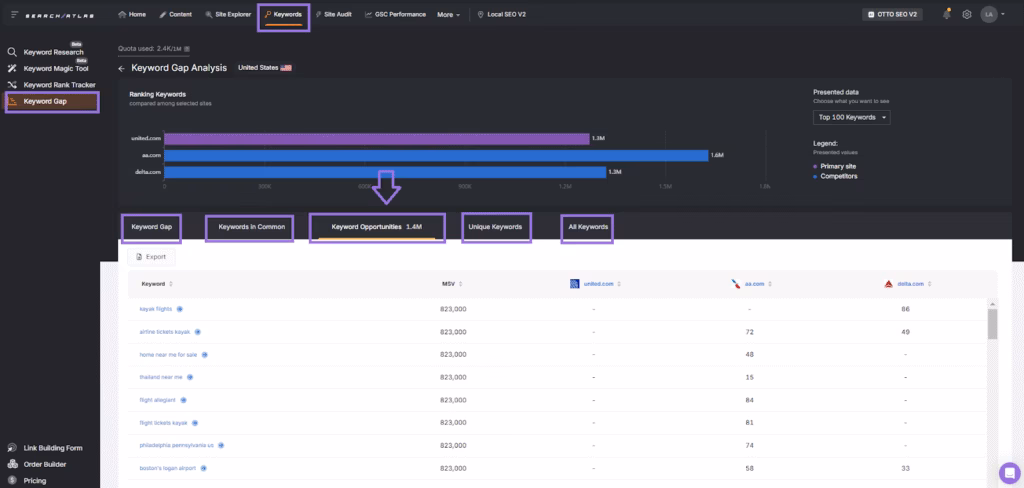Screen dimensions: 1024x488
Task: Expand the Top 100 Keywords dropdown
Action: tap(851, 118)
